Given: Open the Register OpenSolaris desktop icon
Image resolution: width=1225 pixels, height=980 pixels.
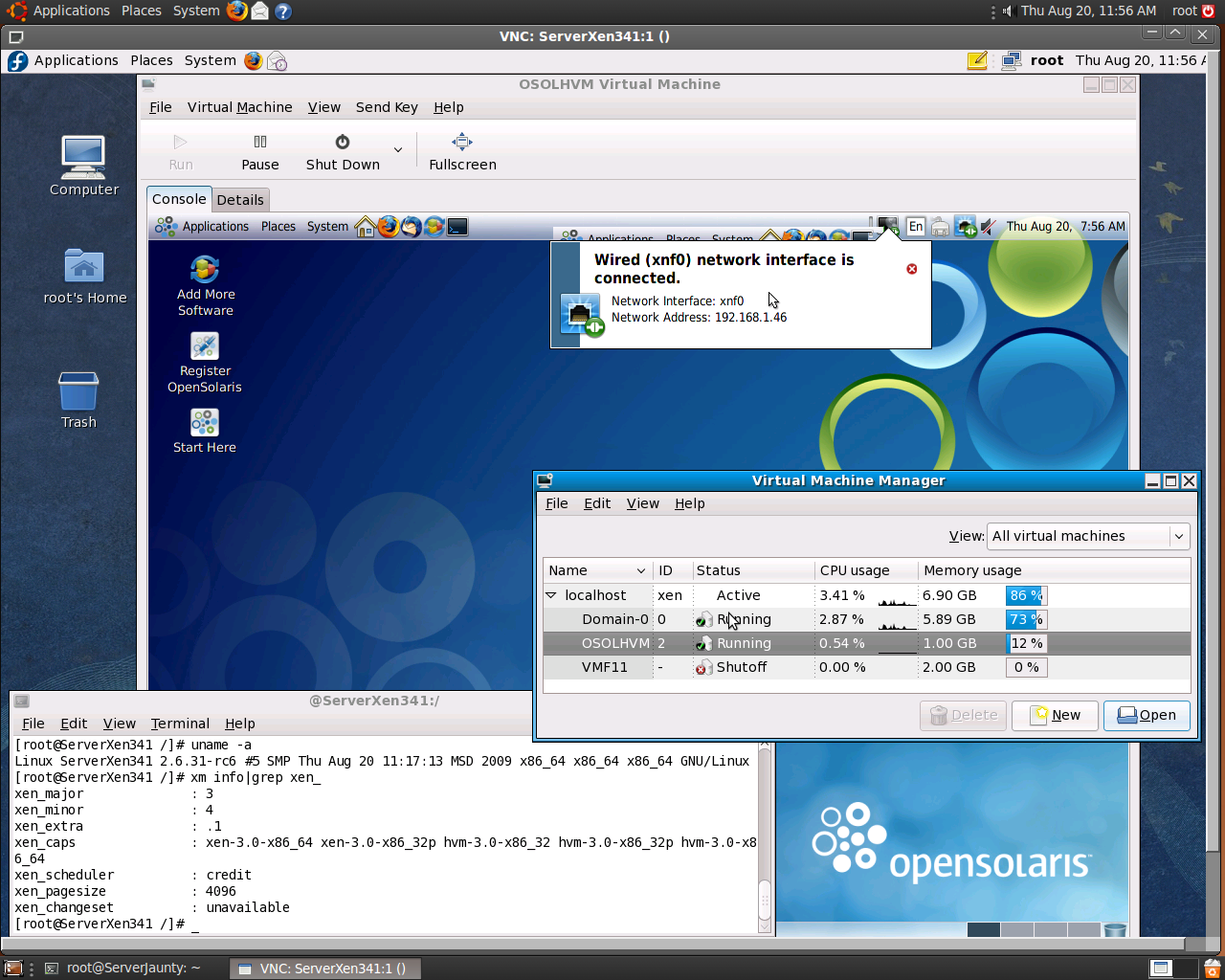Looking at the screenshot, I should click(x=205, y=363).
